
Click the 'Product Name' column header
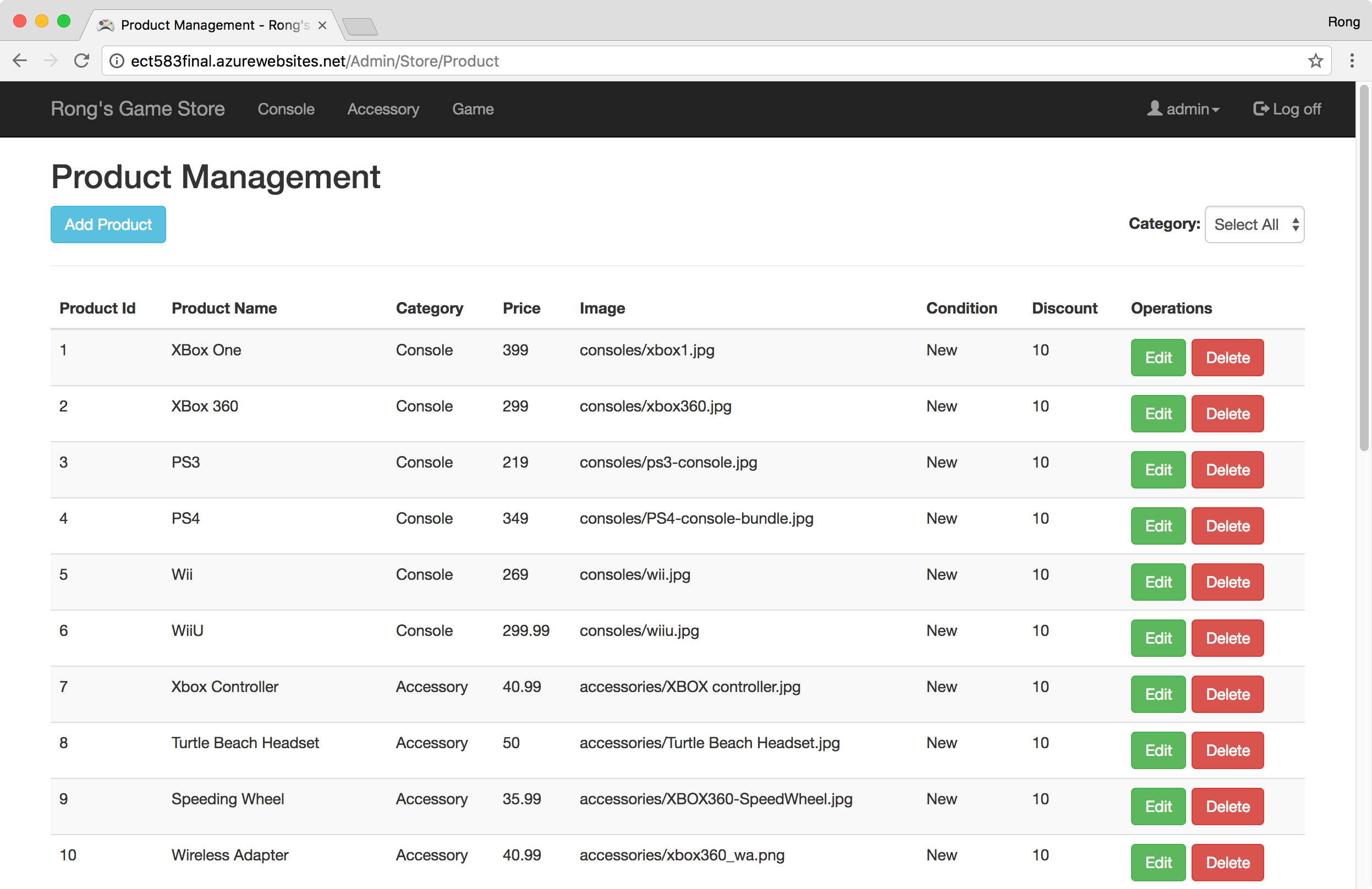pos(224,309)
